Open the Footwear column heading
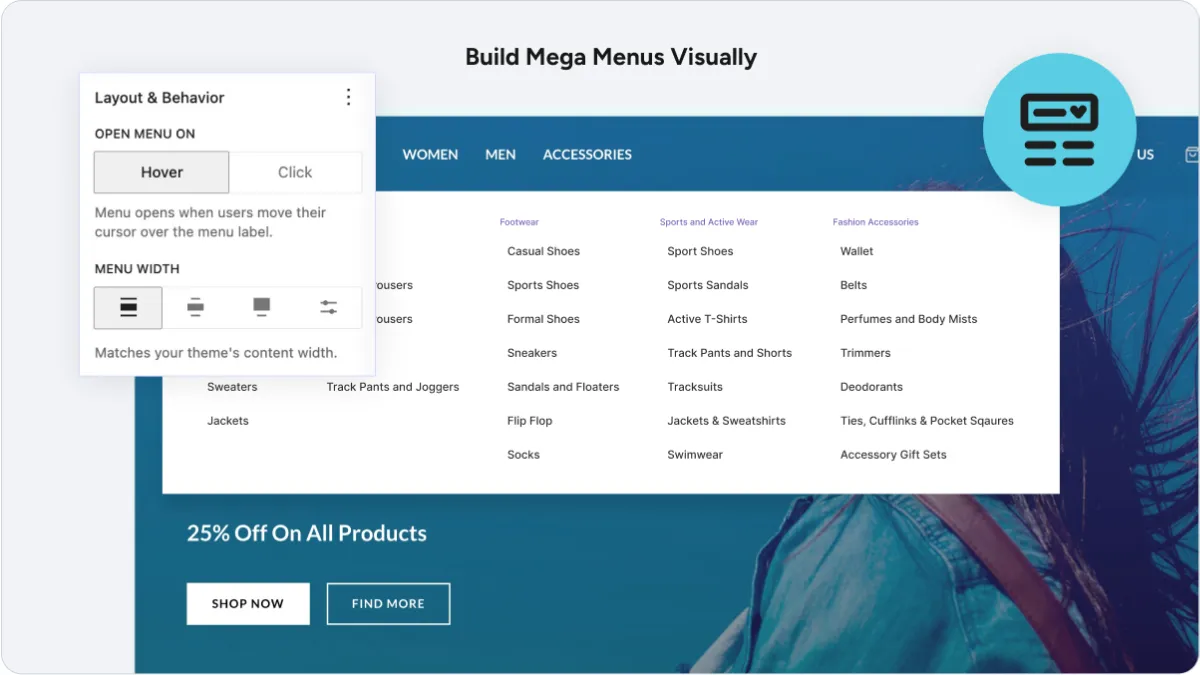 pyautogui.click(x=519, y=222)
